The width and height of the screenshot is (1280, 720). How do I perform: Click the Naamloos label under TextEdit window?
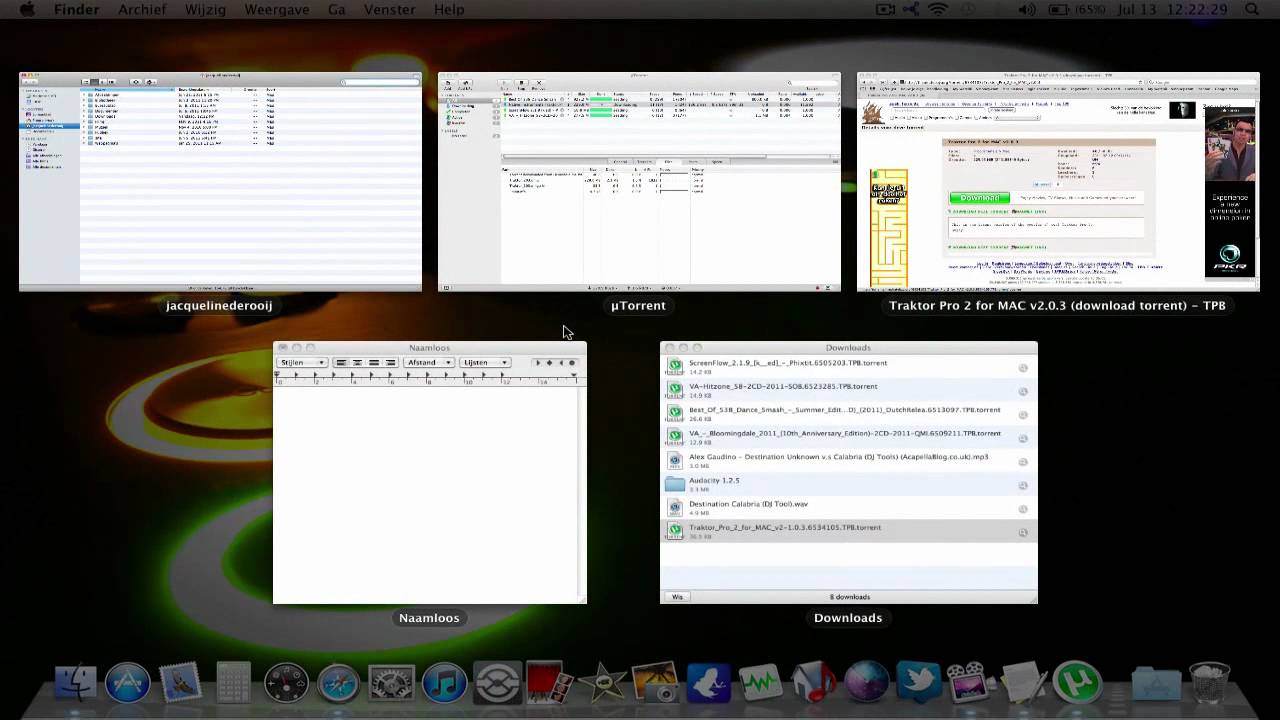[x=429, y=617]
